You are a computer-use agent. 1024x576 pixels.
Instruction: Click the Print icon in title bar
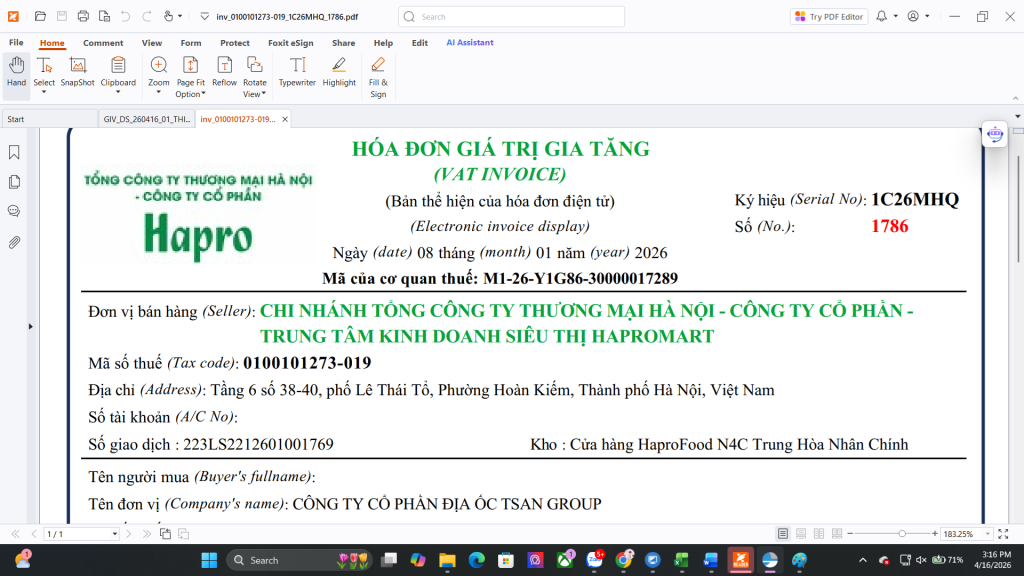pos(83,17)
